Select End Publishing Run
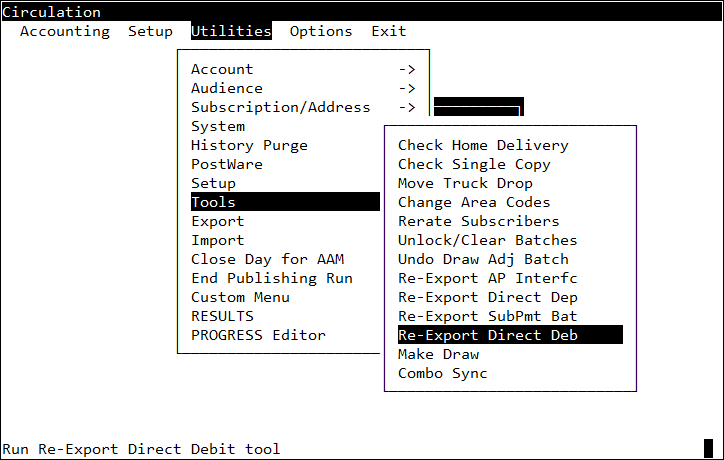Image resolution: width=724 pixels, height=460 pixels. click(272, 278)
